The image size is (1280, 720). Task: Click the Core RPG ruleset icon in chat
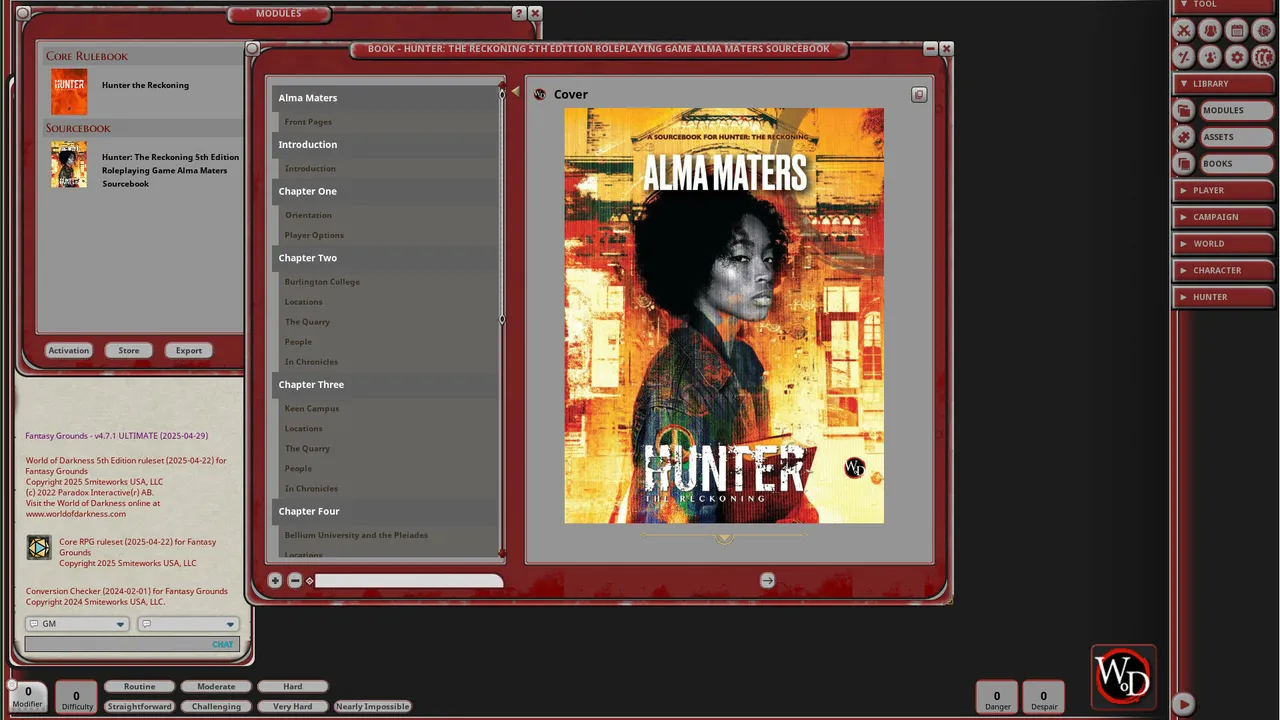click(39, 548)
